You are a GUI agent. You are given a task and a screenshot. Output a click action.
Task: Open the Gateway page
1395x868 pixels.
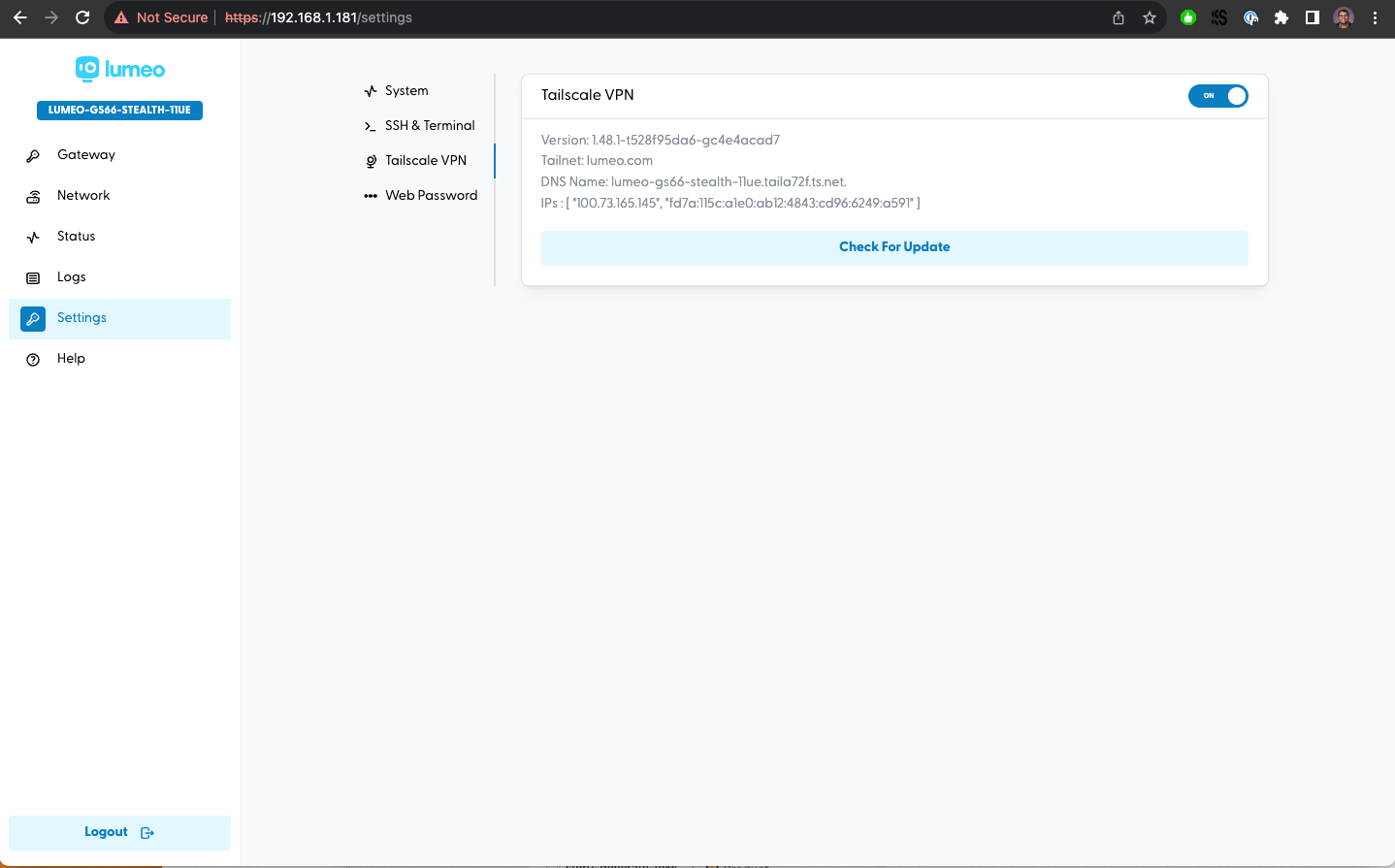[x=120, y=155]
